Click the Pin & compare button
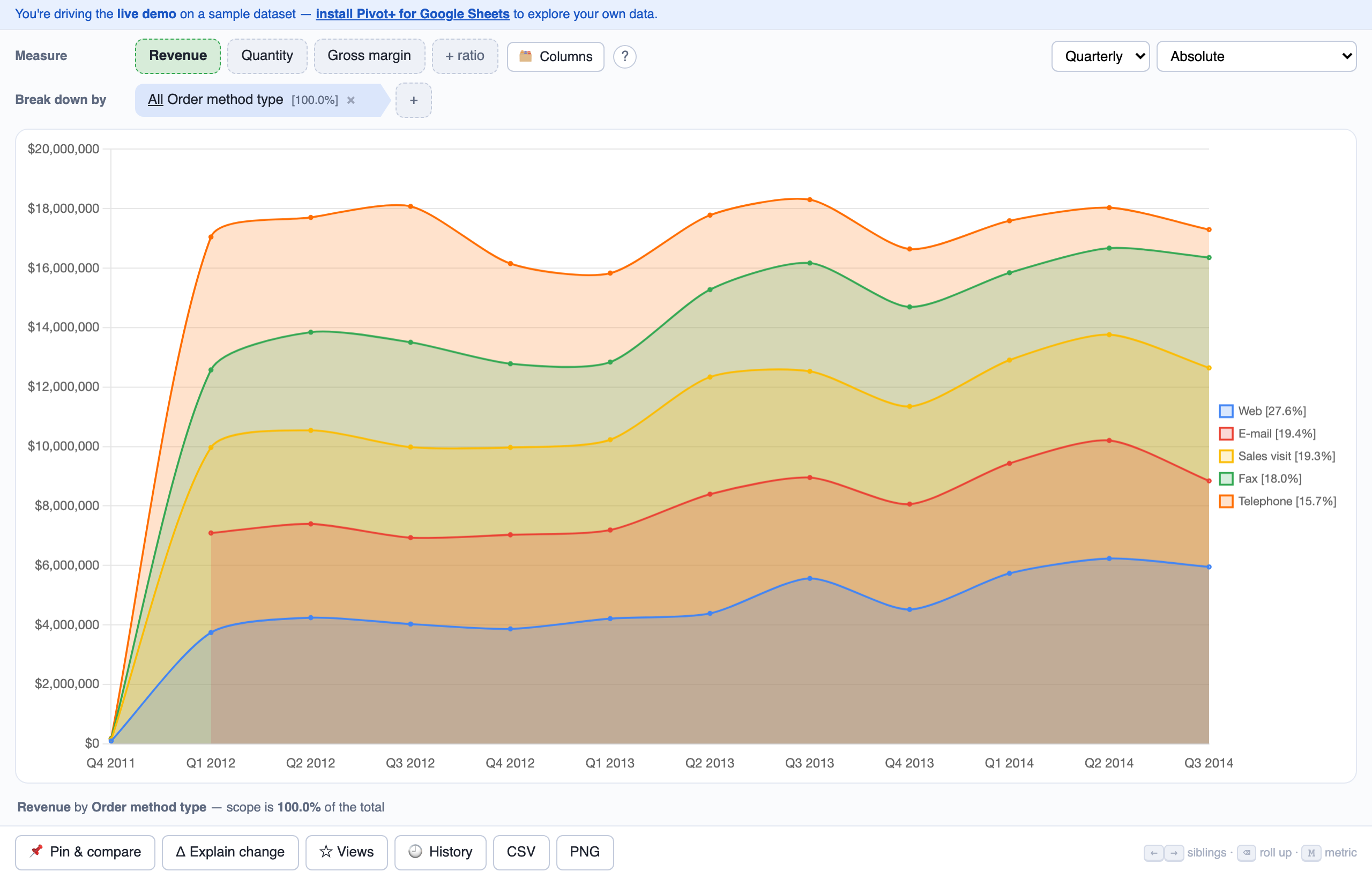 pyautogui.click(x=85, y=852)
